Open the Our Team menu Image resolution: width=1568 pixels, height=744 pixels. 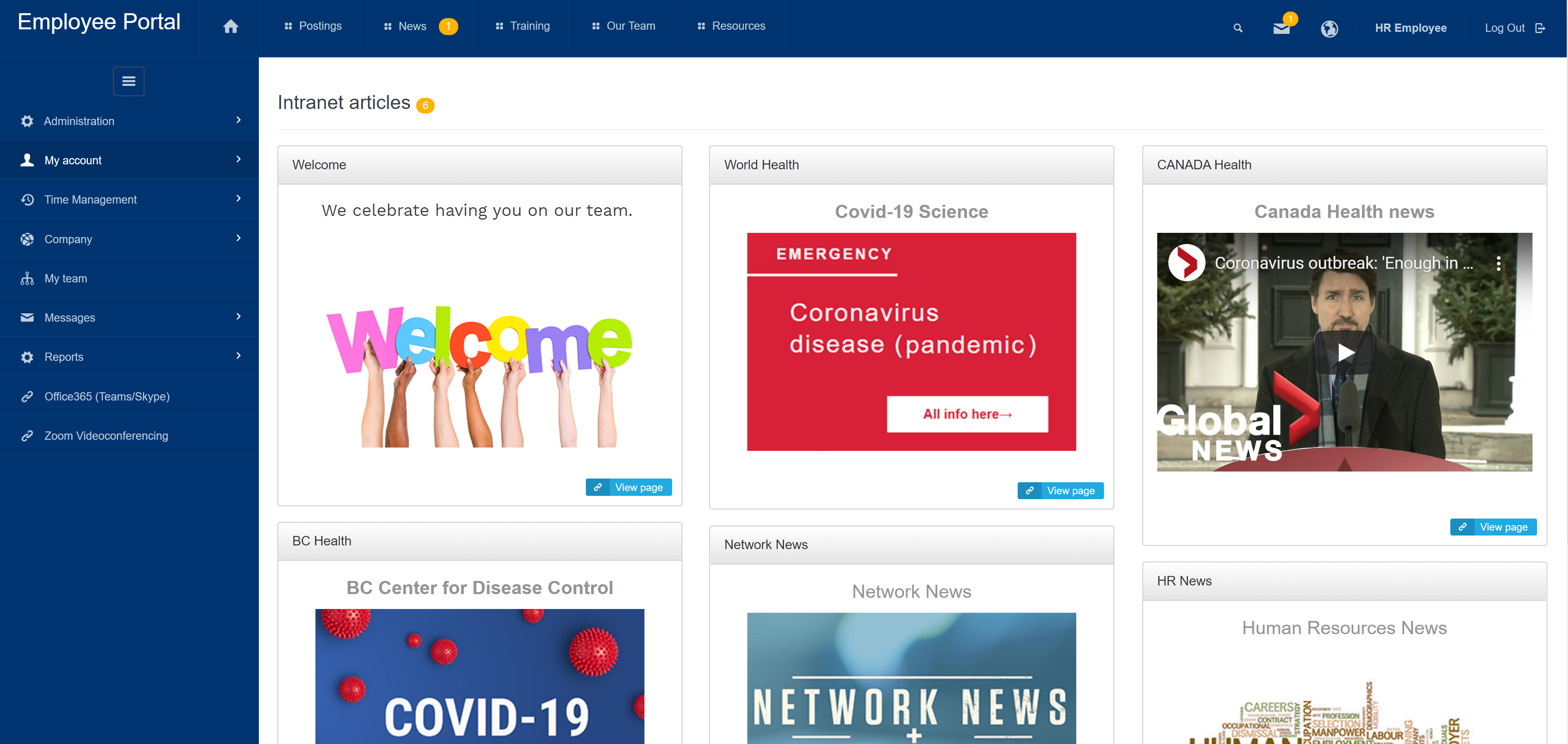(623, 26)
